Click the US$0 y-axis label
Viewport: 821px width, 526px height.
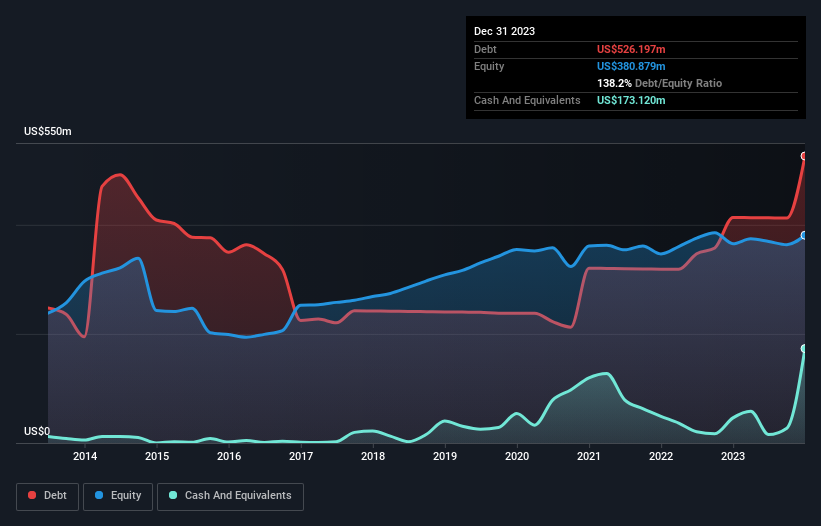[x=37, y=431]
